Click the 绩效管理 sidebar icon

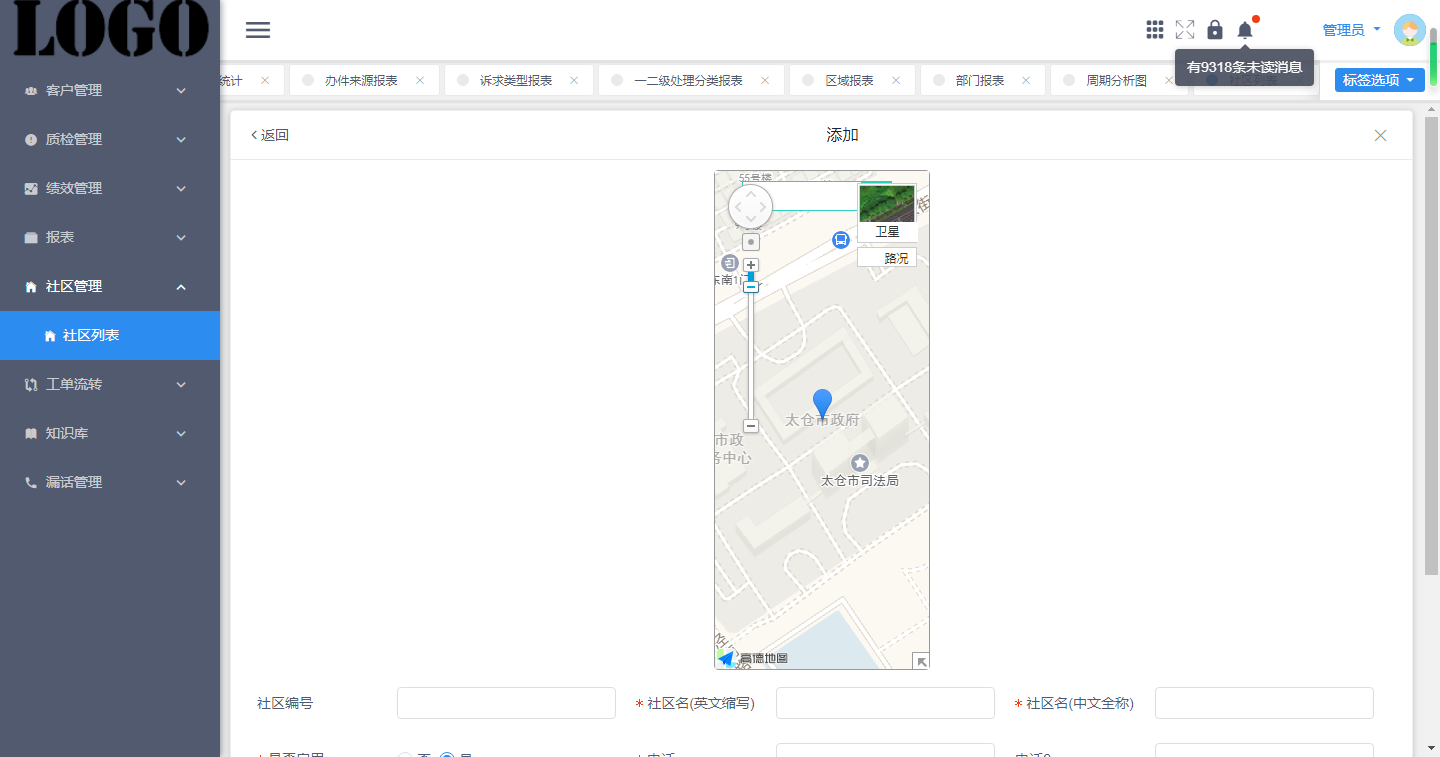coord(31,189)
